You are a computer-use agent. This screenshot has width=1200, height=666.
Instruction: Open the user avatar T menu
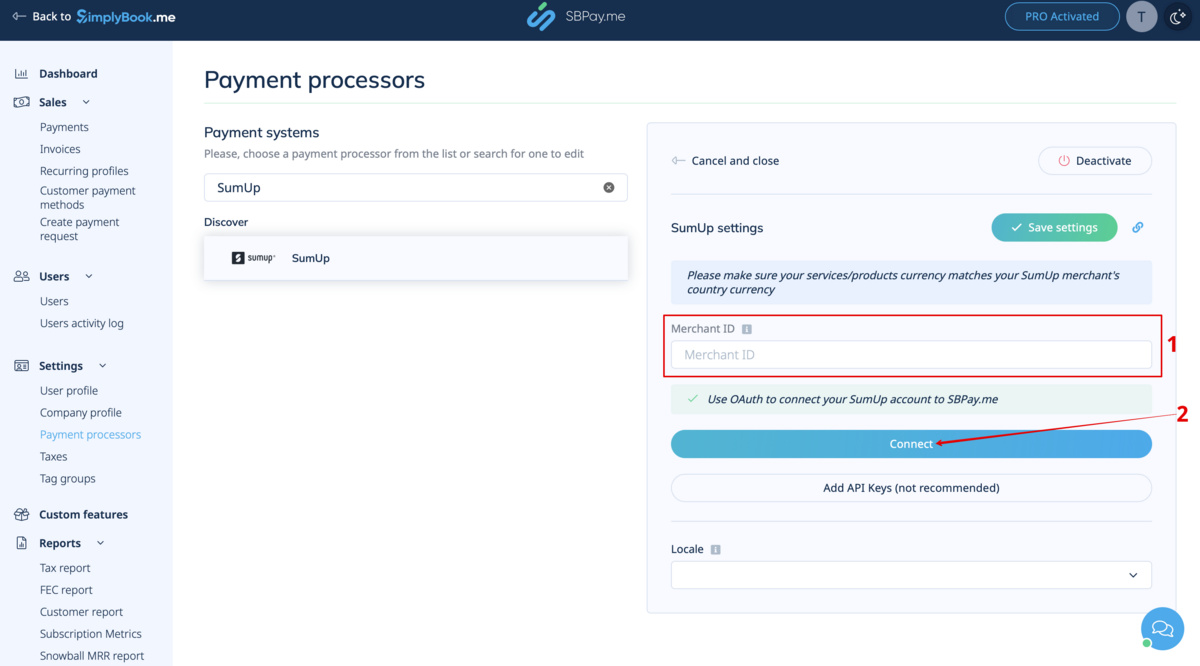pyautogui.click(x=1141, y=17)
